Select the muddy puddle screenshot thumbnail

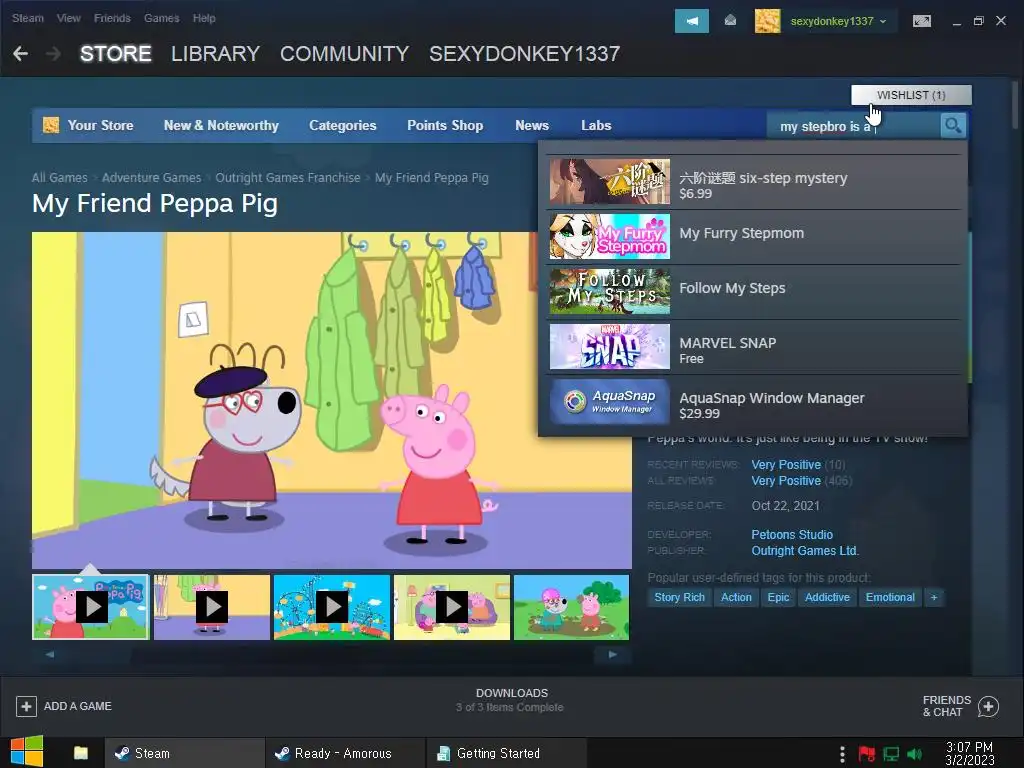coord(571,607)
